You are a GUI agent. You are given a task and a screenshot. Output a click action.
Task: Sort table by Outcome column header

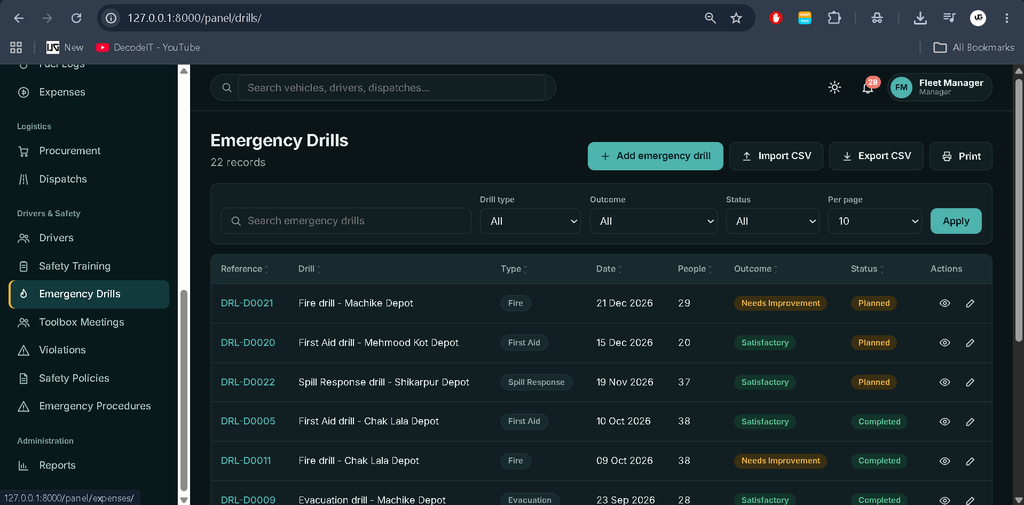pos(756,269)
